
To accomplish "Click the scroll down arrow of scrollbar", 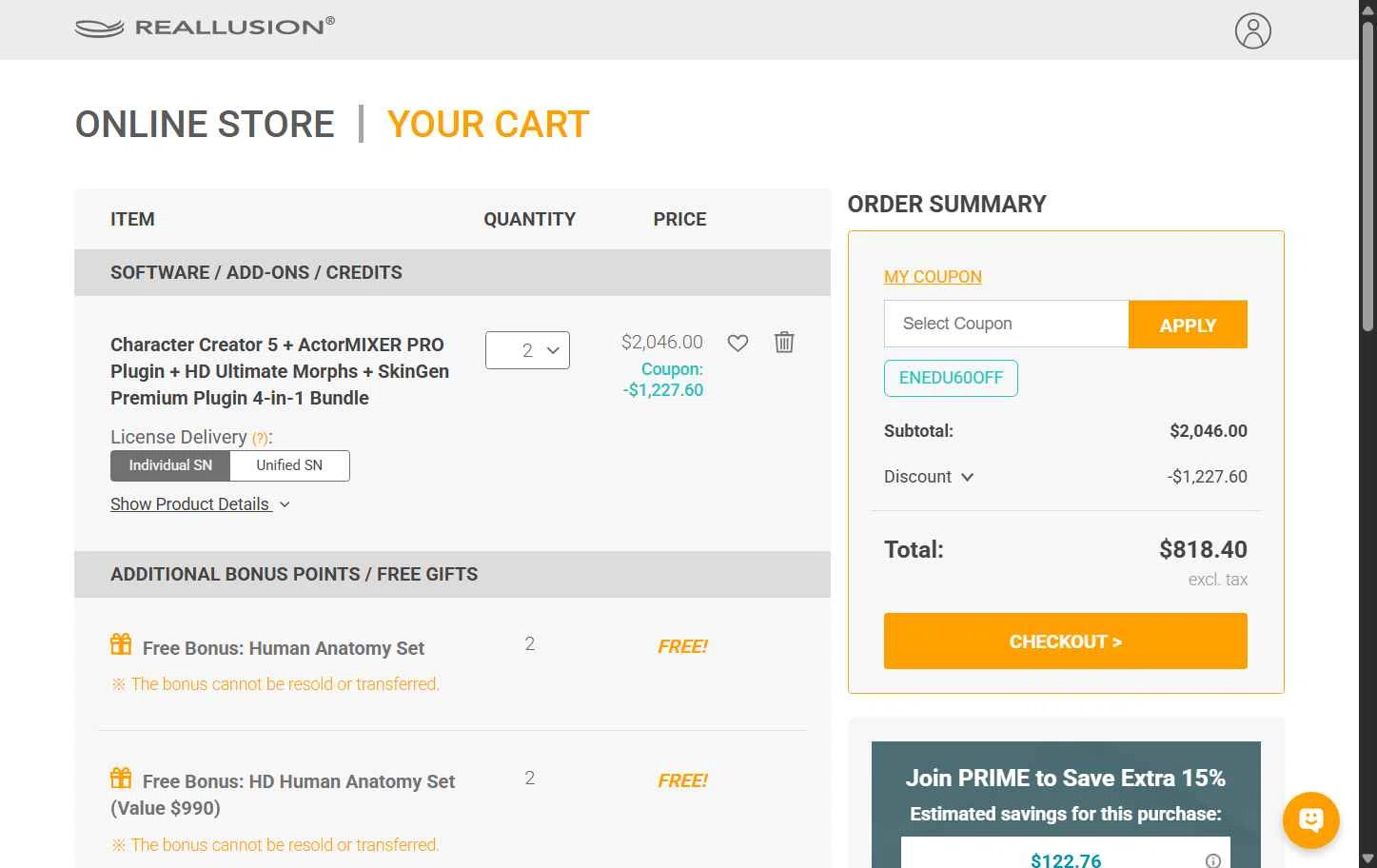I will pyautogui.click(x=1367, y=858).
